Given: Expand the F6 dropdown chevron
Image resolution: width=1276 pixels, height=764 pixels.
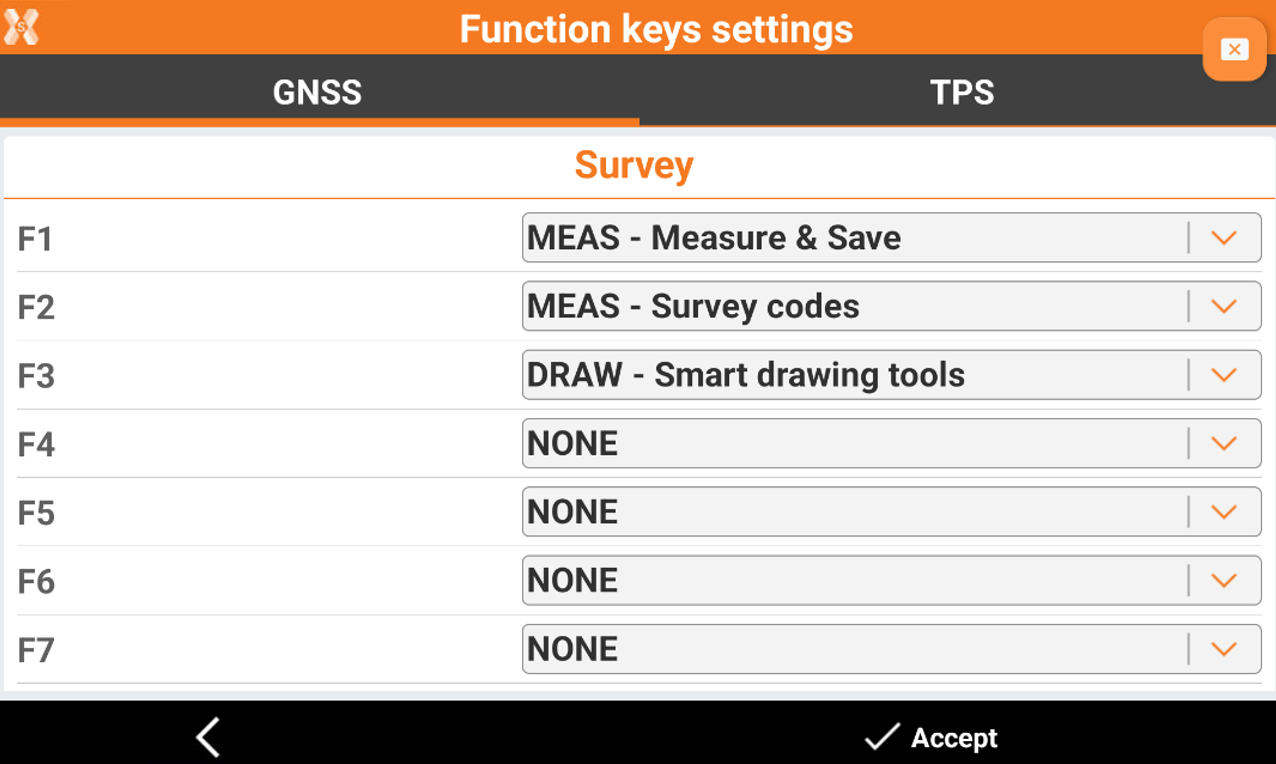Looking at the screenshot, I should 1223,580.
